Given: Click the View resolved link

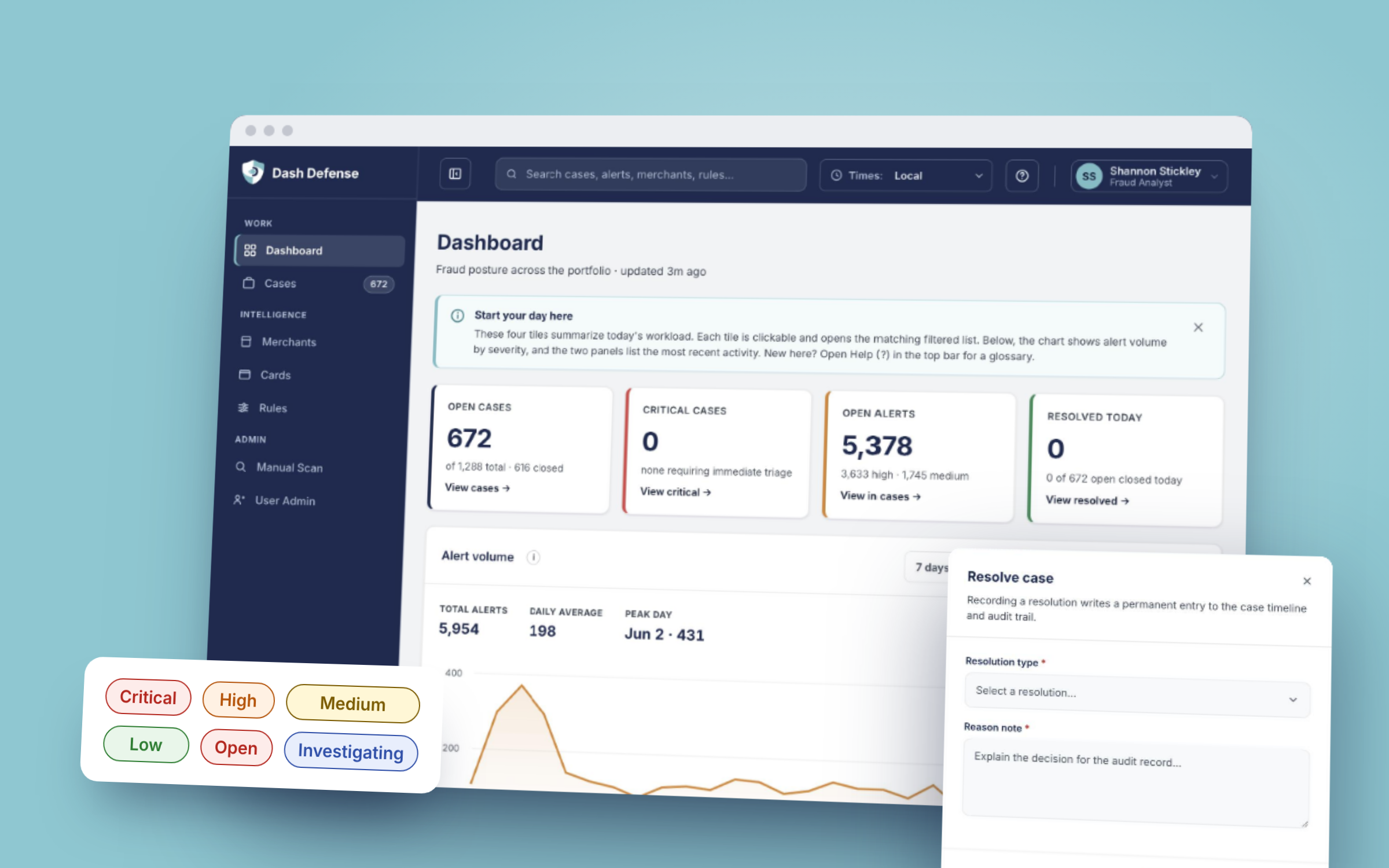Looking at the screenshot, I should click(1087, 501).
